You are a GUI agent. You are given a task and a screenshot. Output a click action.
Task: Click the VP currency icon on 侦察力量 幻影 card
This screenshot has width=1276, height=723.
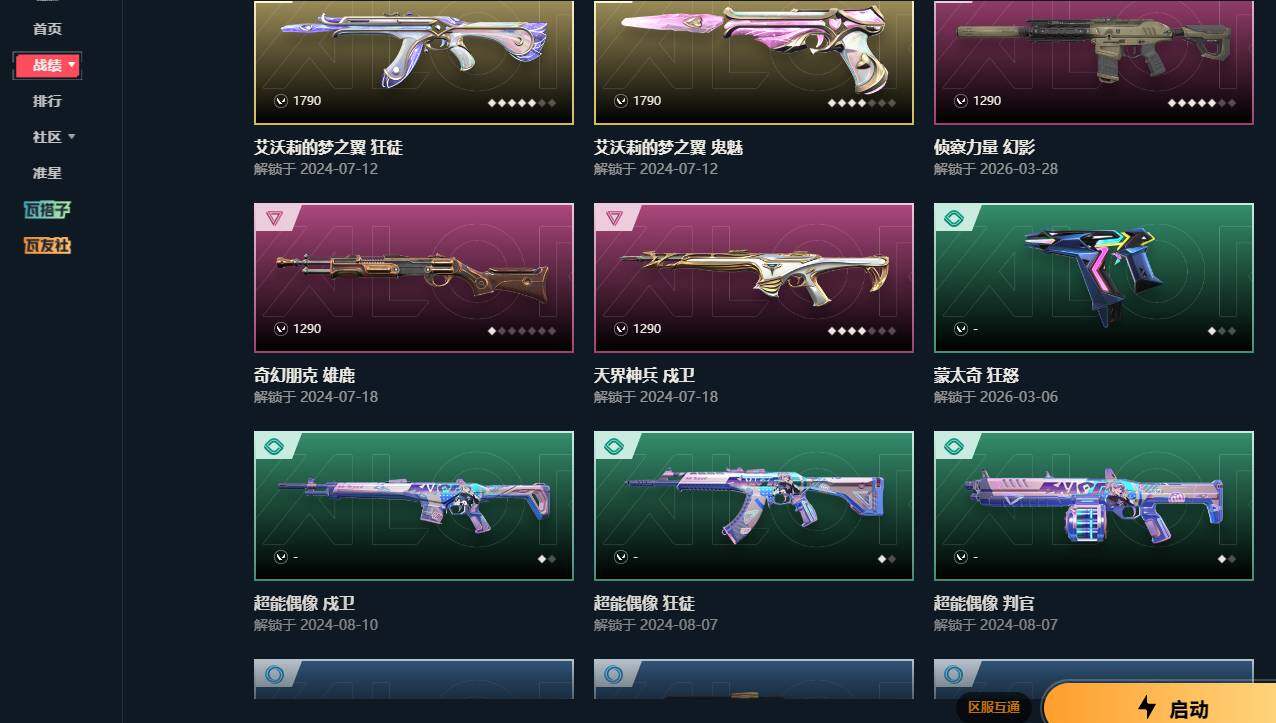pos(961,101)
